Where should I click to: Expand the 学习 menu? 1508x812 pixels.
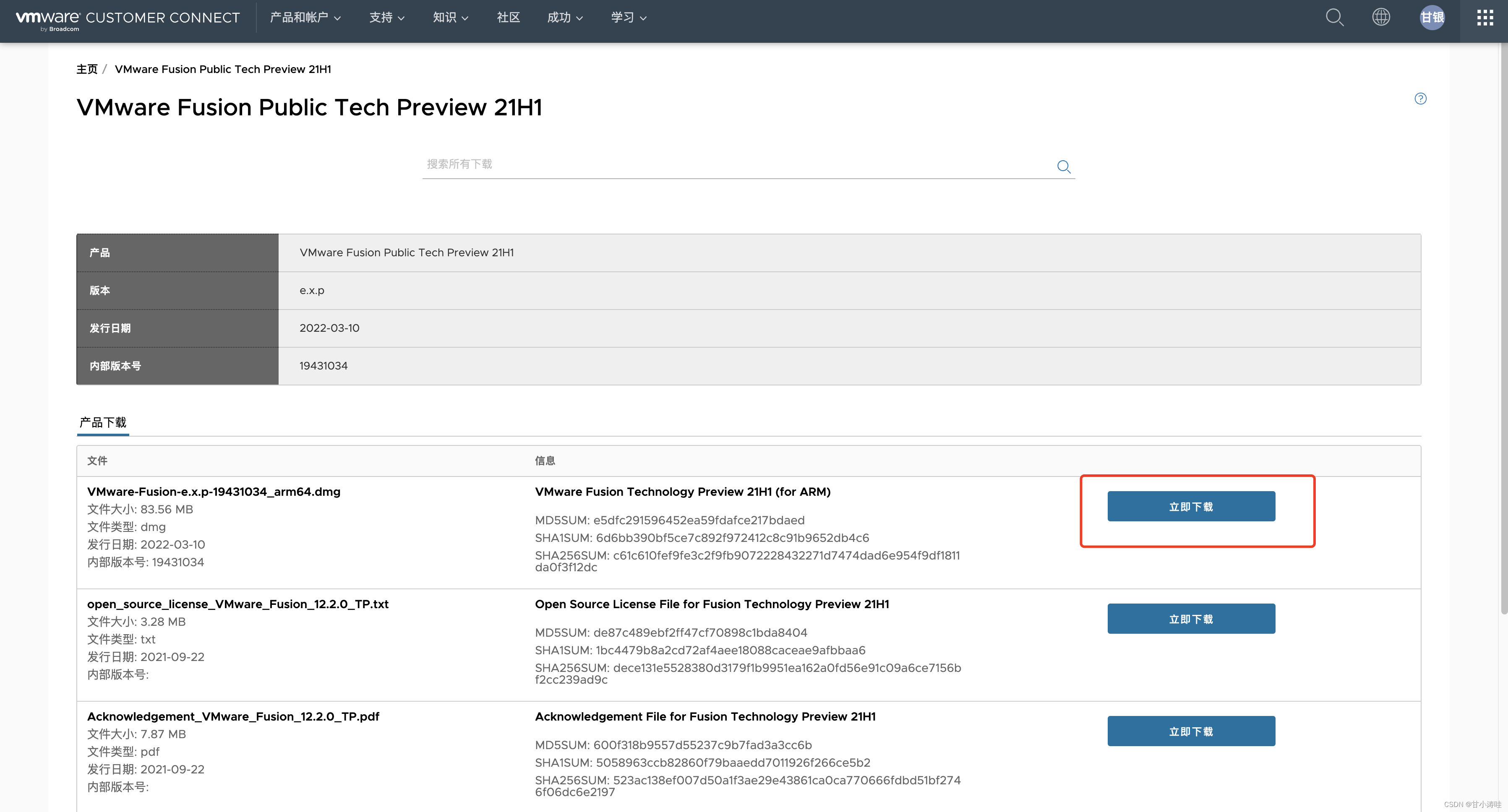629,18
